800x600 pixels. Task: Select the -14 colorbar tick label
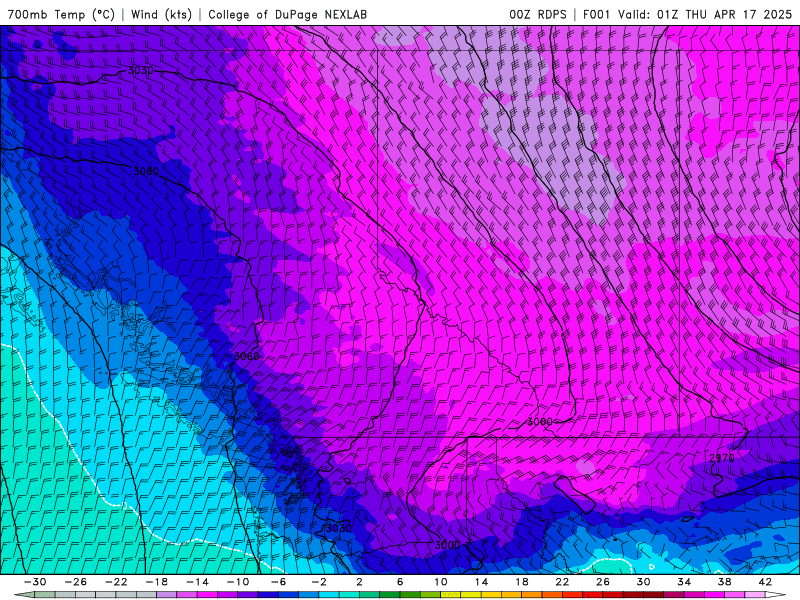coord(197,582)
